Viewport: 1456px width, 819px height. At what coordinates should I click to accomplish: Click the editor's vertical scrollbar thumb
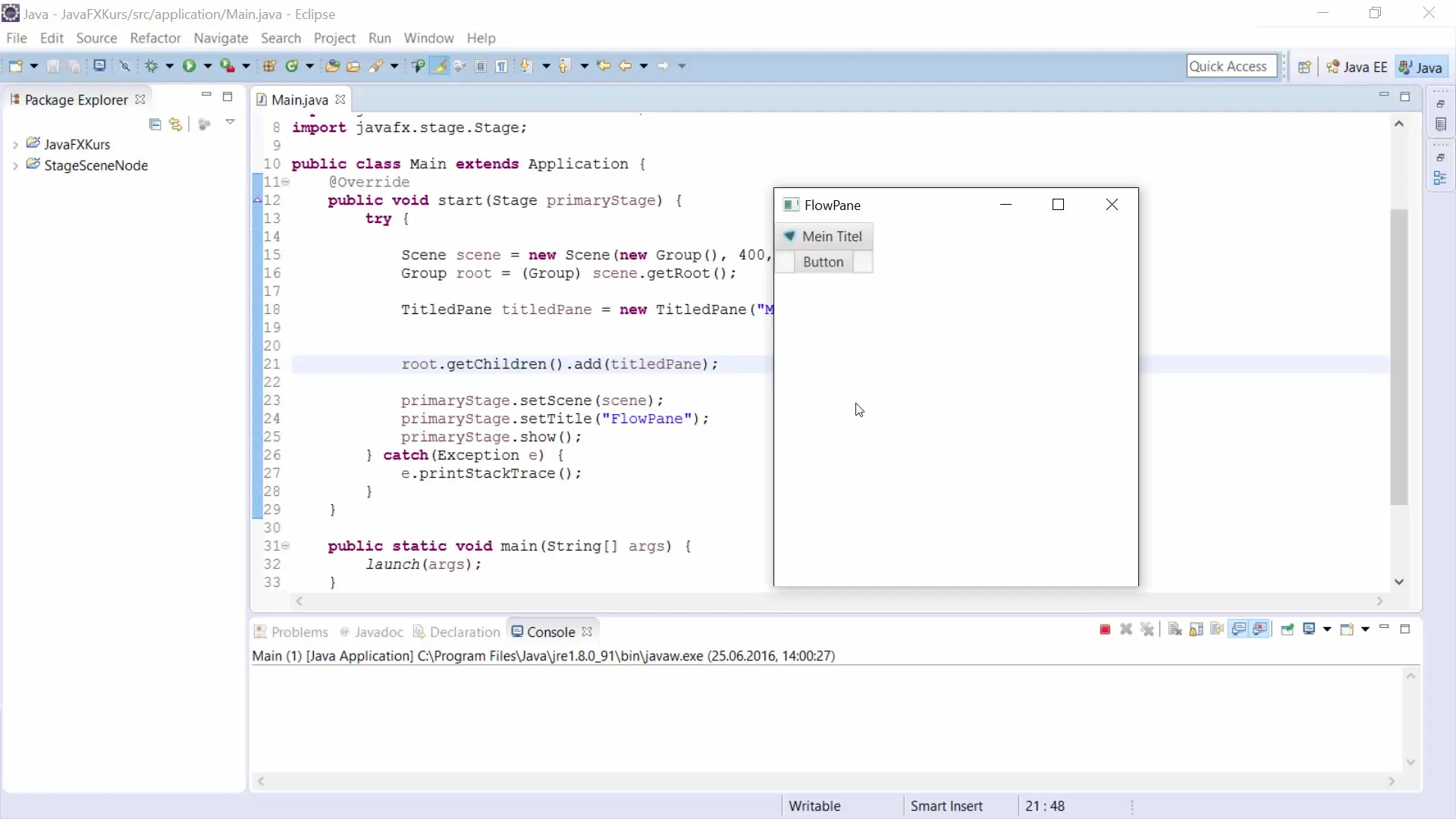1399,356
